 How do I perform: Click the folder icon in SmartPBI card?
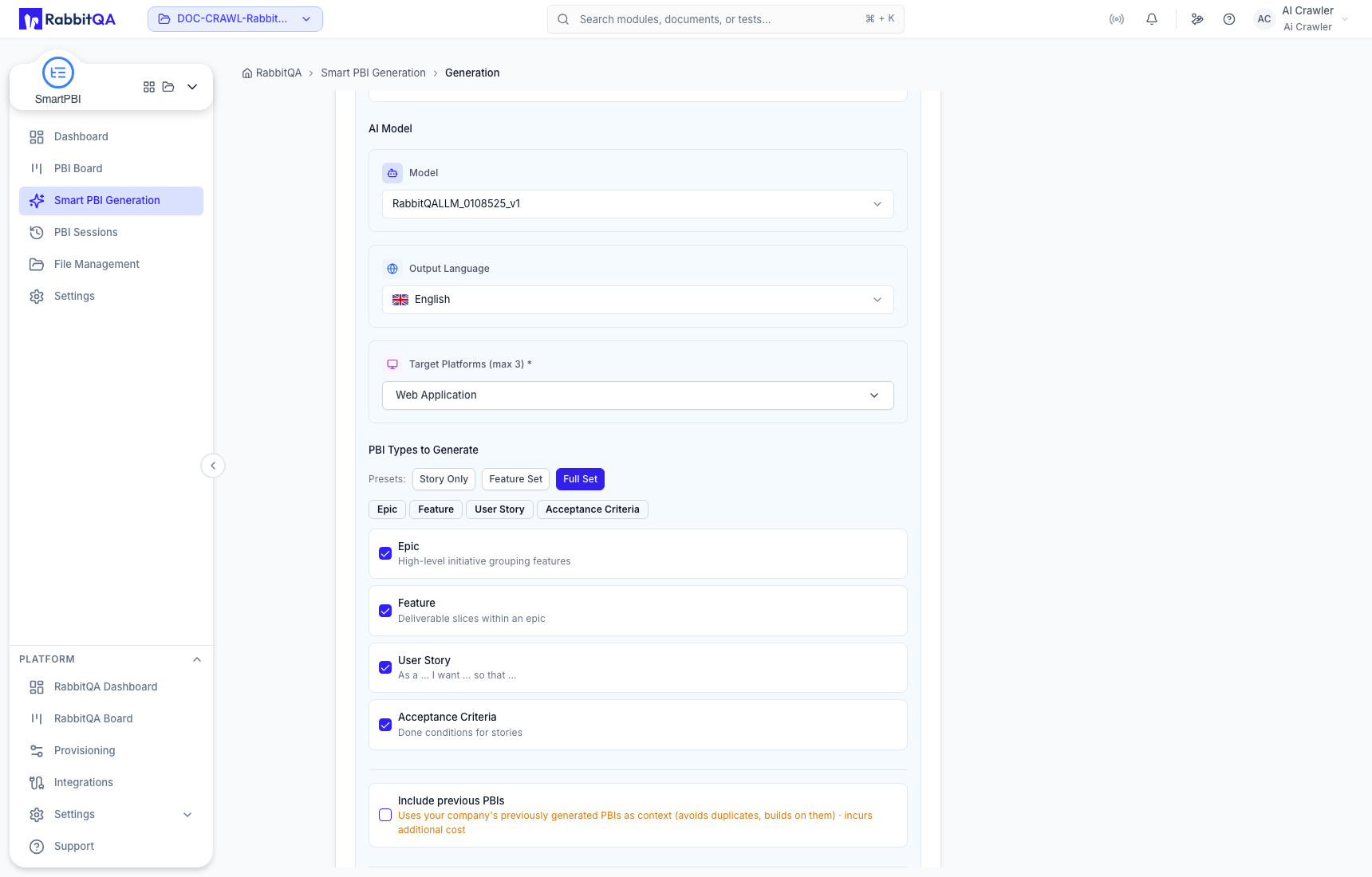[168, 87]
